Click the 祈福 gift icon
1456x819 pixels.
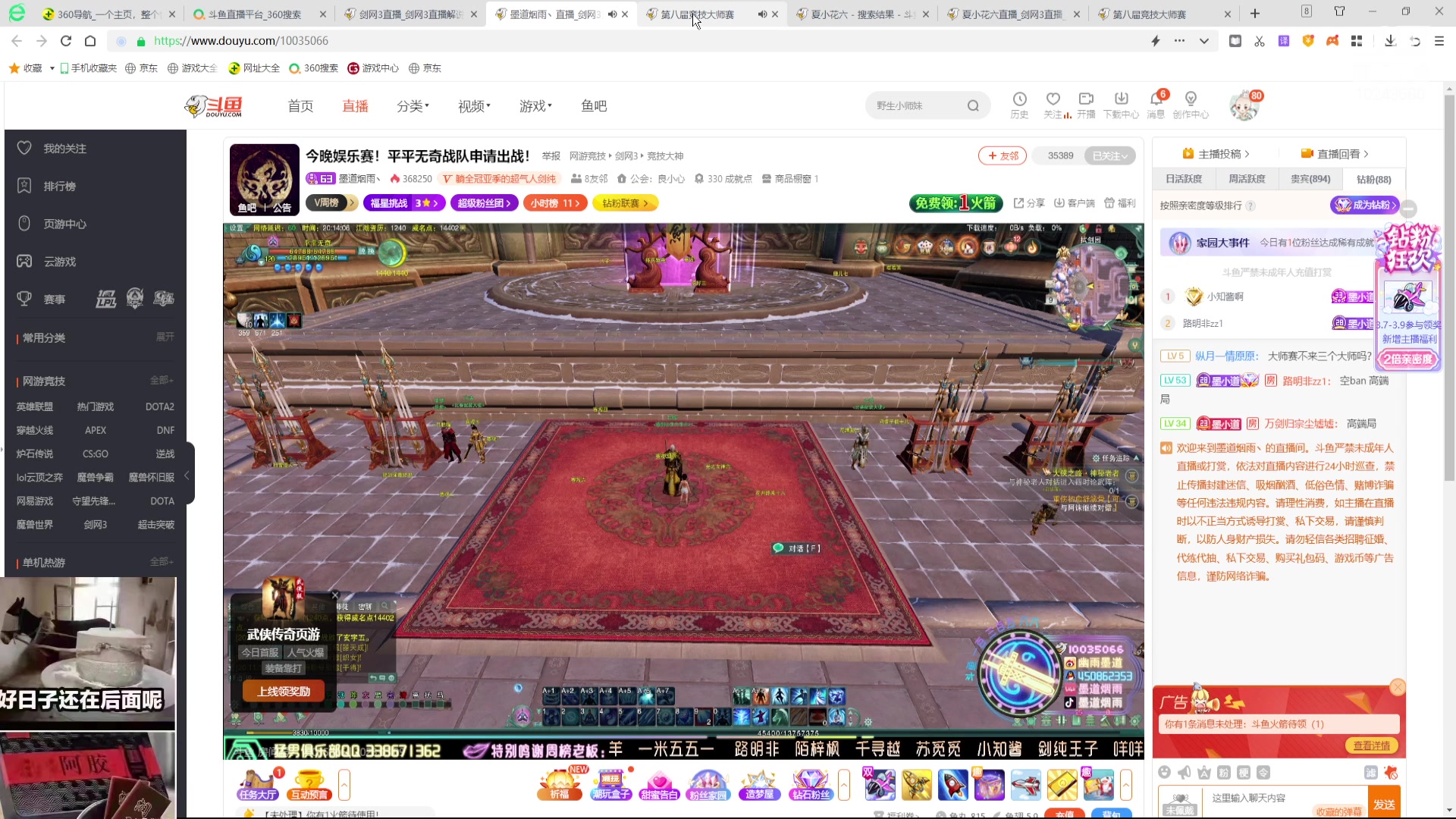point(560,785)
